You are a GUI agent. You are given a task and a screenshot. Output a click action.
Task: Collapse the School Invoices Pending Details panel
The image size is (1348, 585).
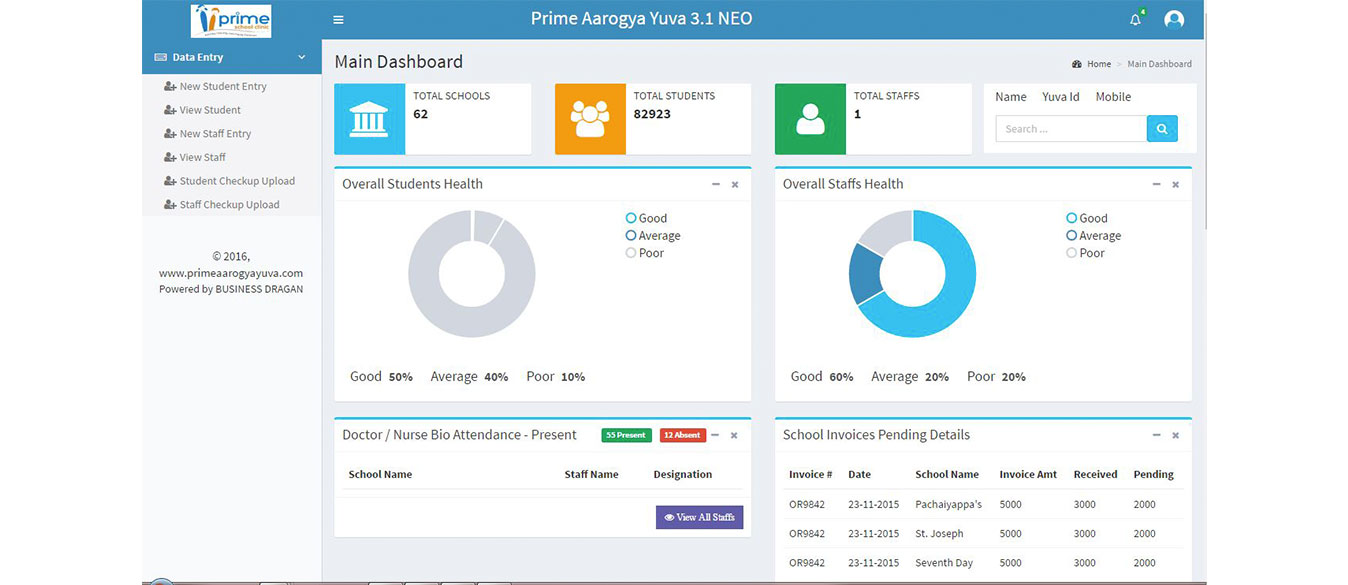(1156, 435)
